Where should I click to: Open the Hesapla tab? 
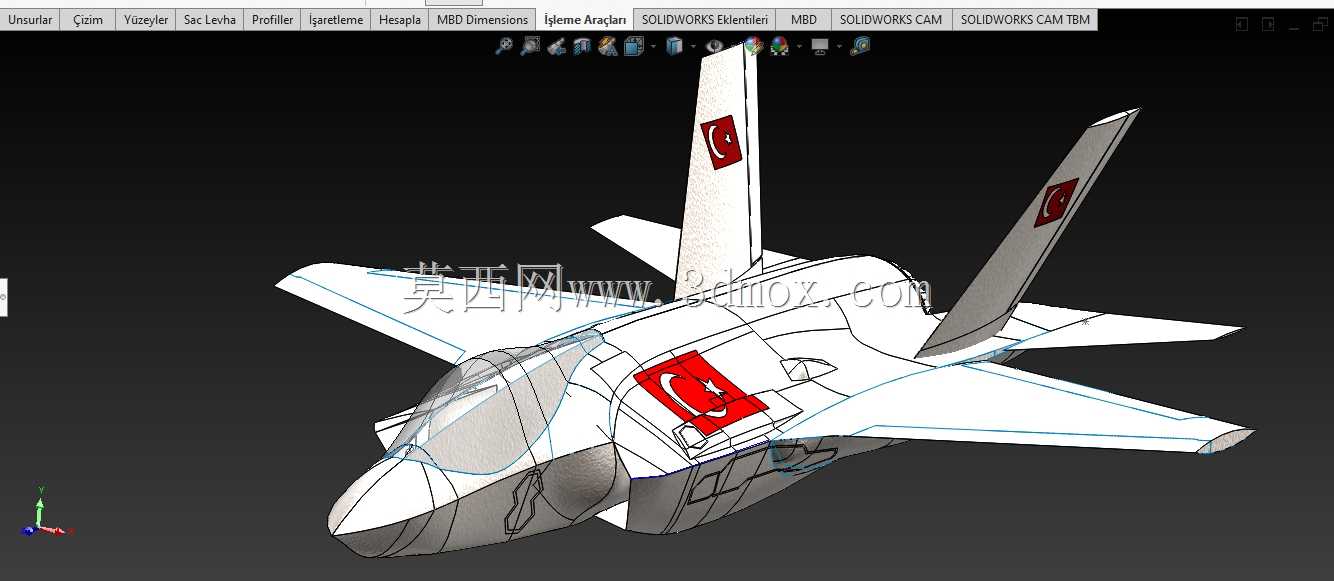click(x=400, y=19)
